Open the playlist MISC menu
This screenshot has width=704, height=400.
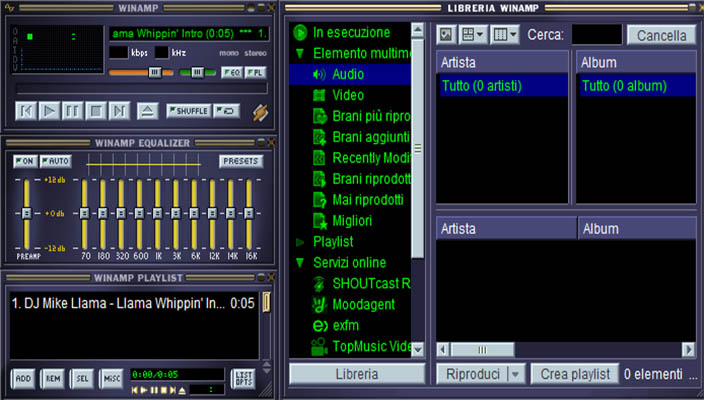112,378
